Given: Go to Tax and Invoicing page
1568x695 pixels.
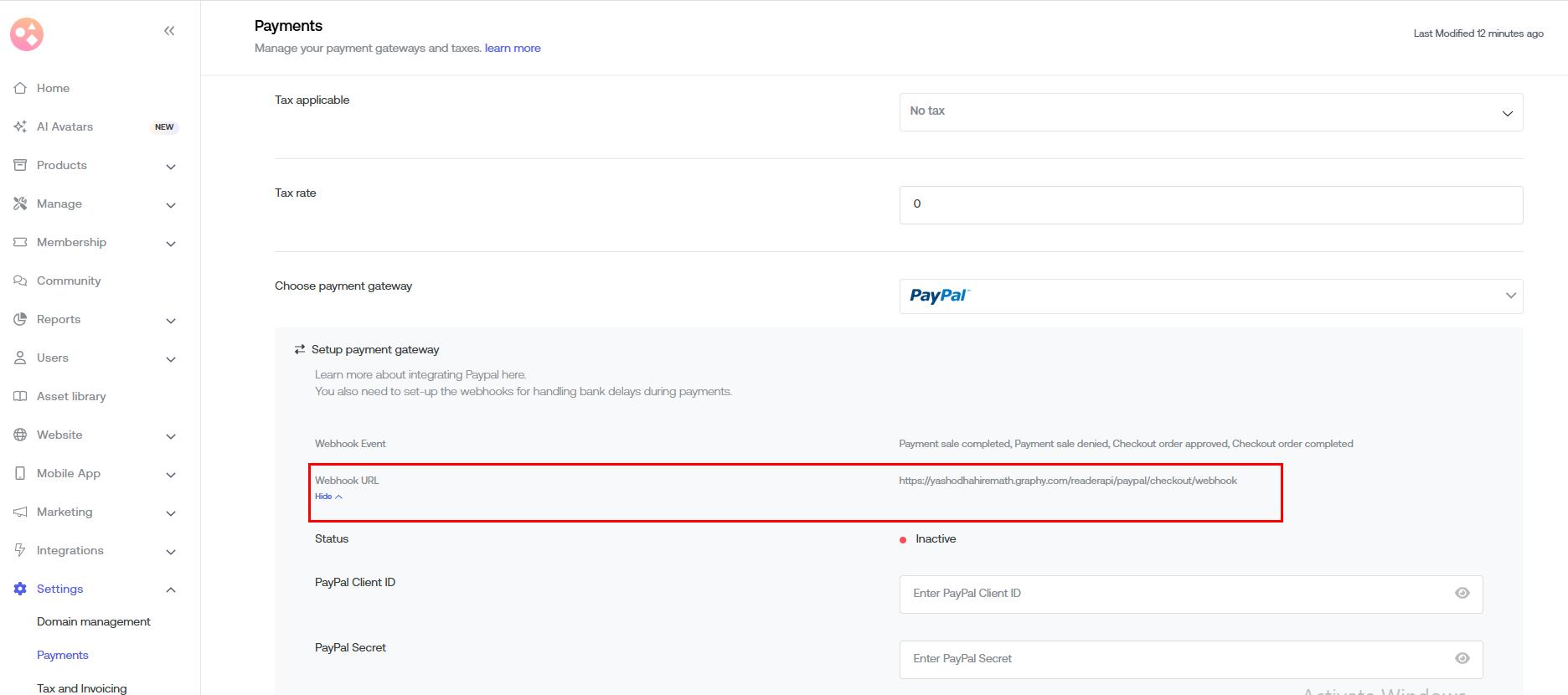Looking at the screenshot, I should pyautogui.click(x=82, y=687).
